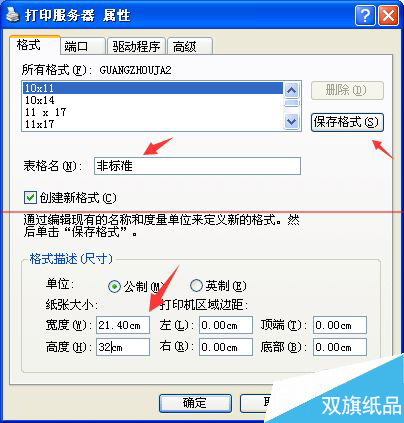The image size is (404, 423).
Task: Toggle the 创建新格式 checkbox
Action: (30, 197)
